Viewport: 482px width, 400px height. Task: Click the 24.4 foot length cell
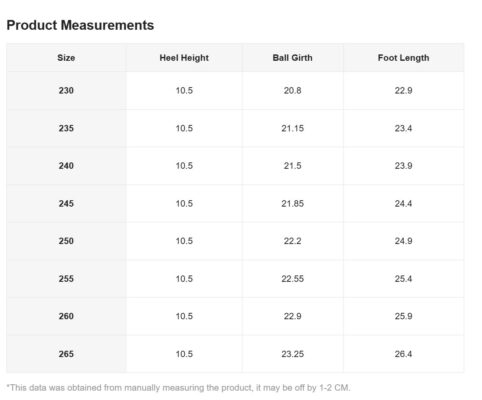click(x=403, y=203)
